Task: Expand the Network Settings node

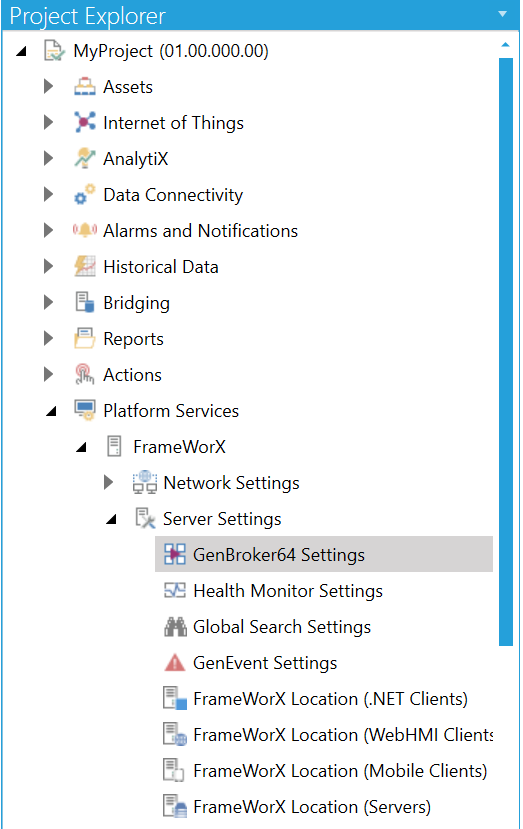Action: [x=108, y=482]
